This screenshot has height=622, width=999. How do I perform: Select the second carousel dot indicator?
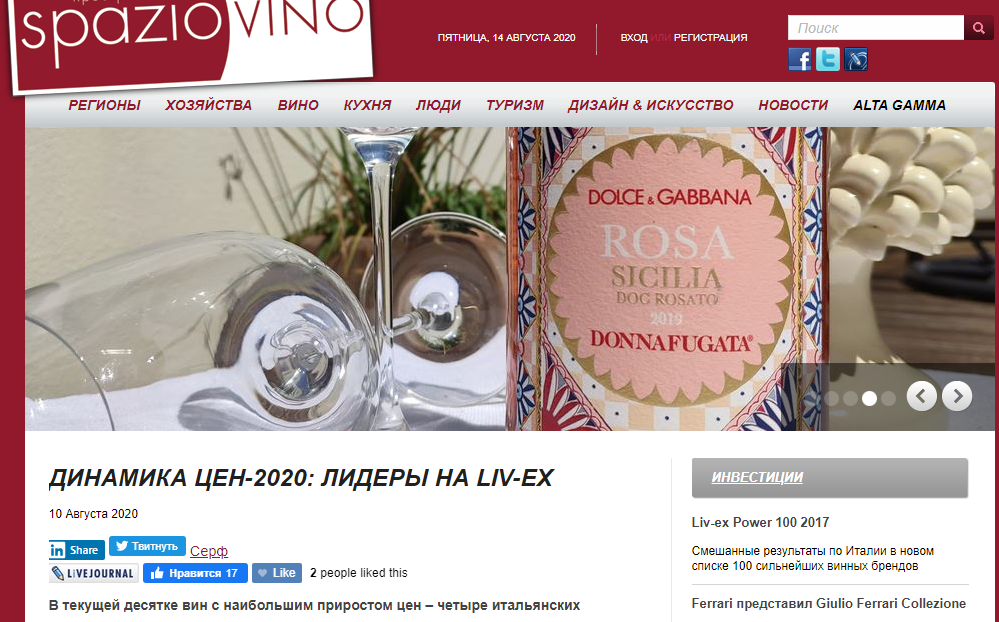(x=850, y=398)
